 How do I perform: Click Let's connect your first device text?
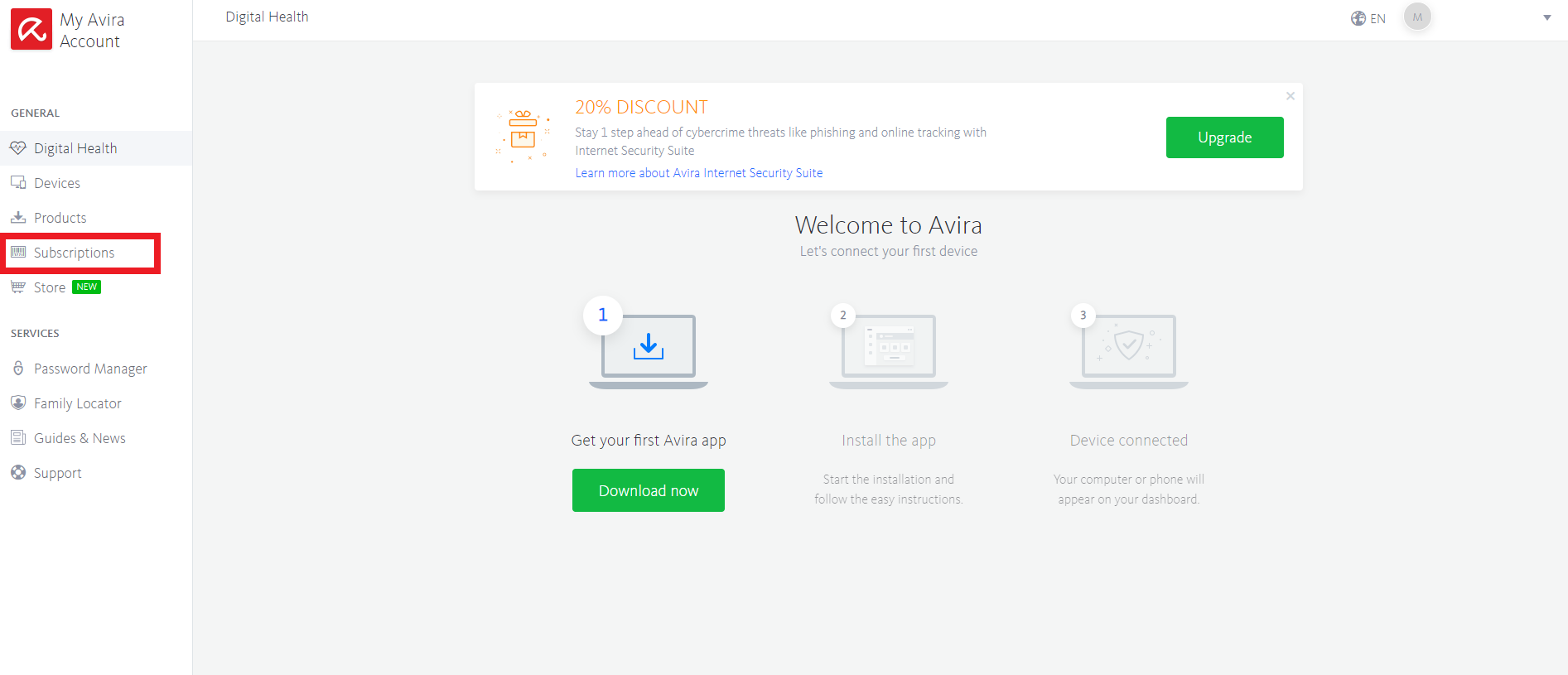889,251
